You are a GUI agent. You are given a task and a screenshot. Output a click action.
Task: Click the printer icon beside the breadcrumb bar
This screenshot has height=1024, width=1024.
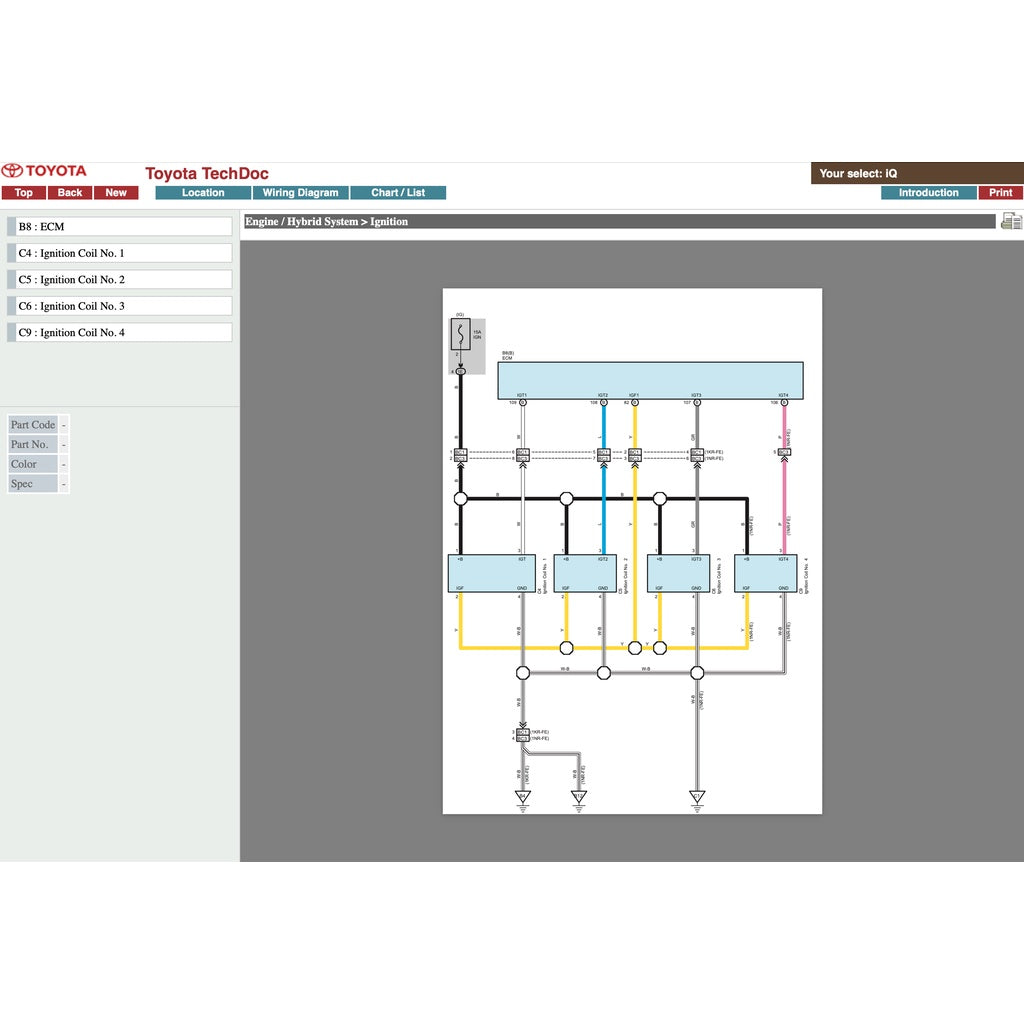(x=1011, y=222)
